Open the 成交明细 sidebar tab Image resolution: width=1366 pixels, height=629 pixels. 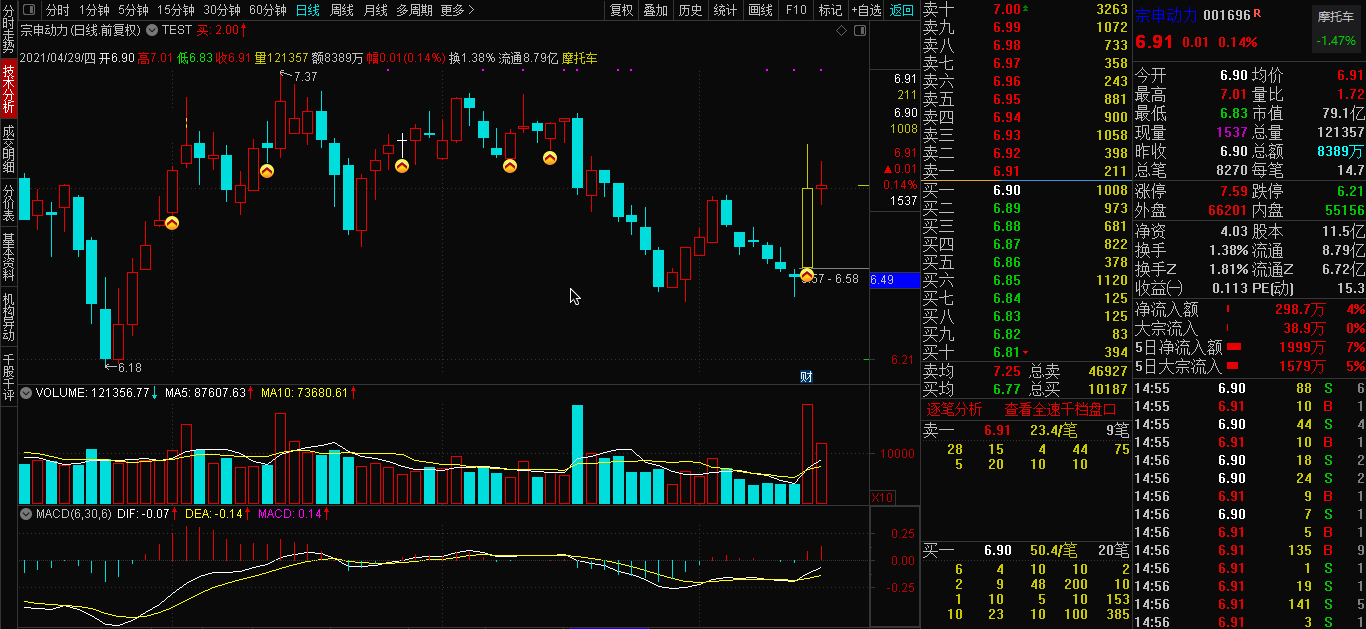8,148
